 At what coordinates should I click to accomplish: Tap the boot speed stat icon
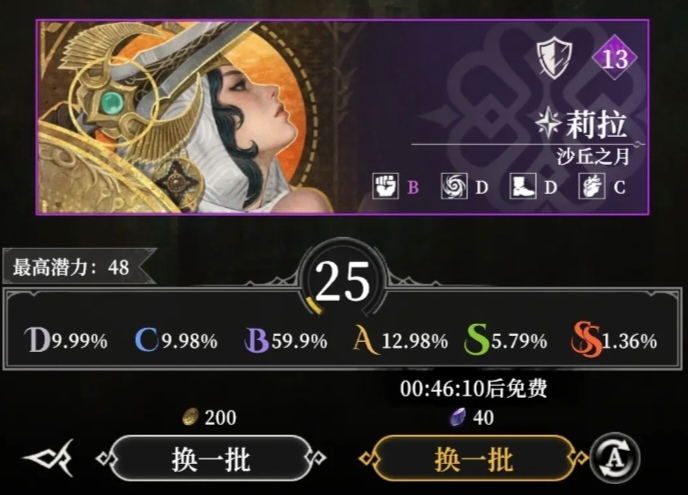coord(523,186)
